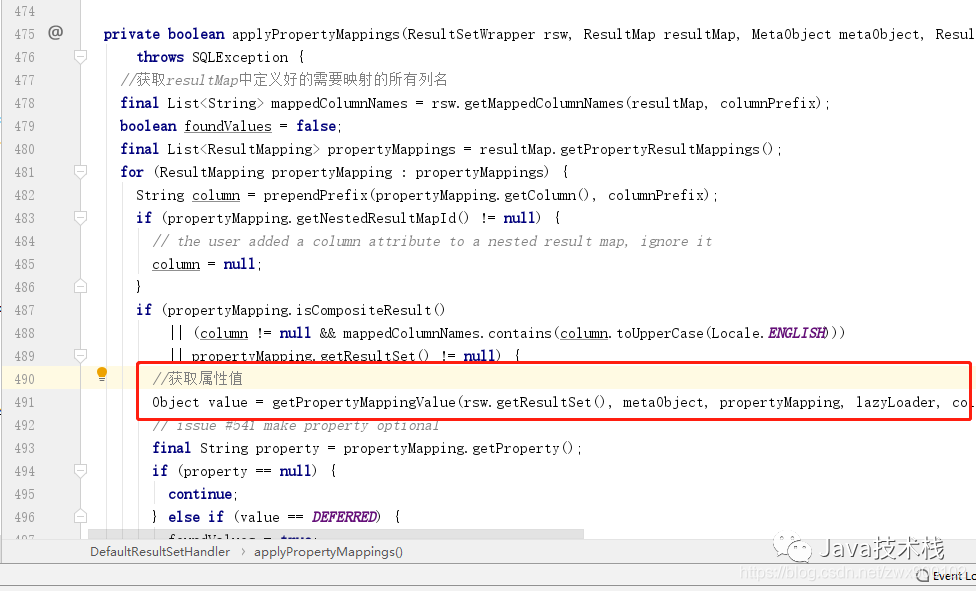Click the //获取属性值 comment
The height and width of the screenshot is (591, 976).
point(197,379)
